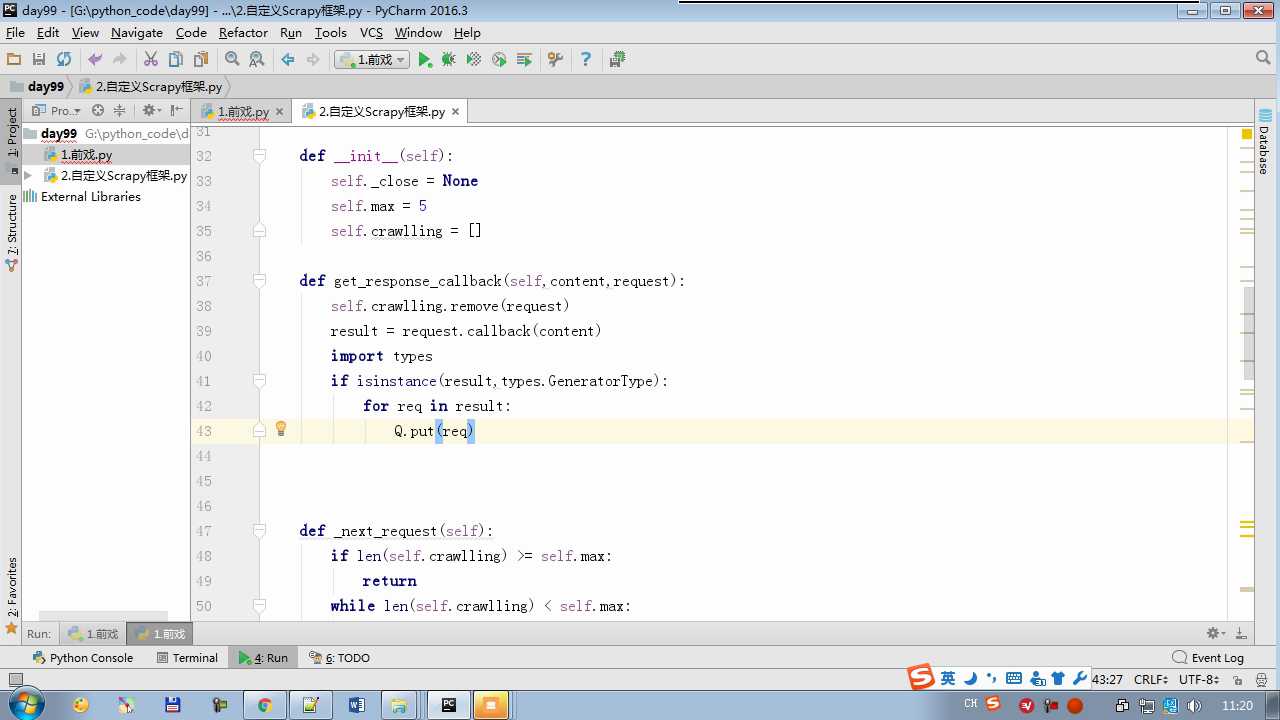
Task: Open Project panel gear settings dropdown
Action: tap(151, 111)
